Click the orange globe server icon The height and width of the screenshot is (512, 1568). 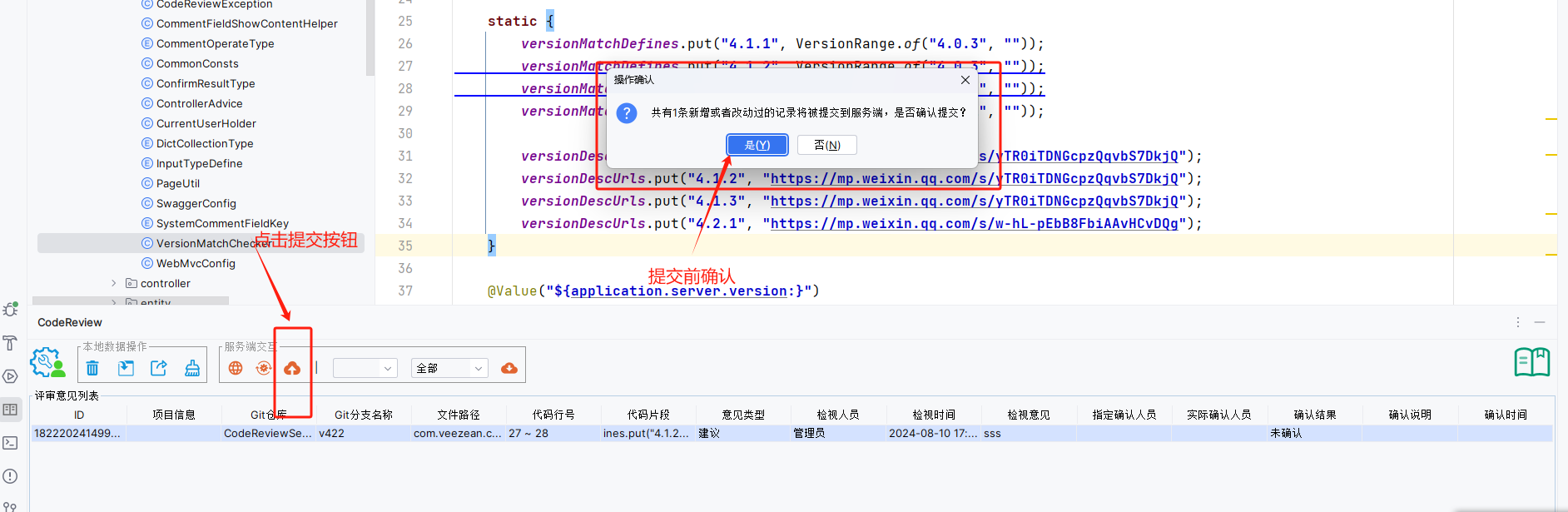236,368
